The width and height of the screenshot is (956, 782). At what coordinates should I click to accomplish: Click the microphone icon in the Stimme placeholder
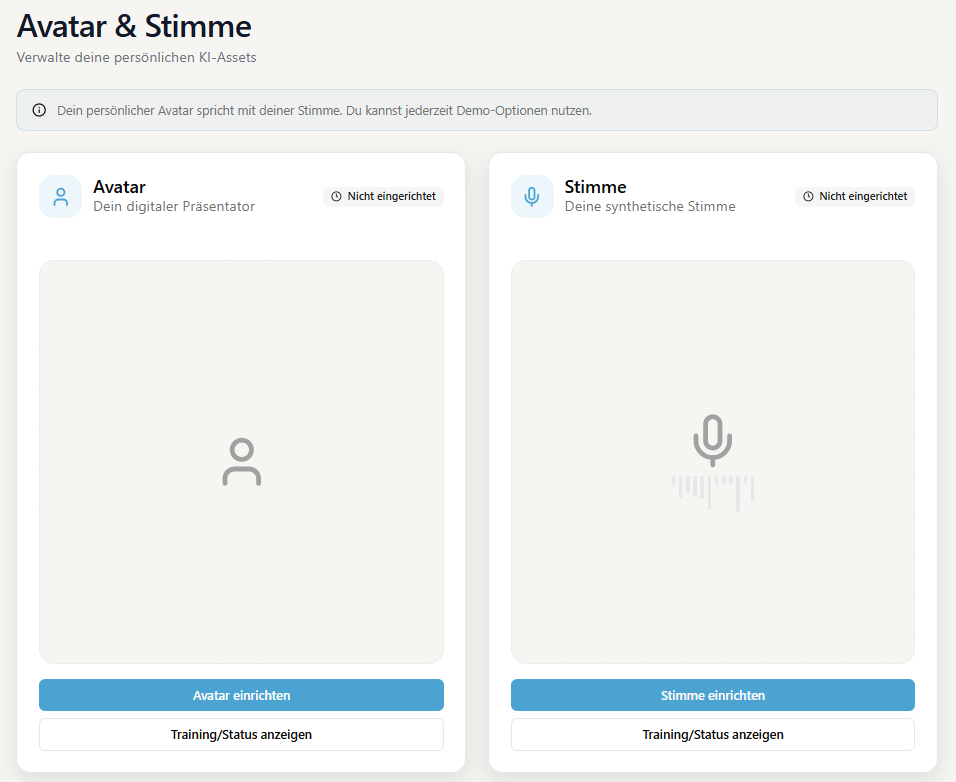point(713,440)
